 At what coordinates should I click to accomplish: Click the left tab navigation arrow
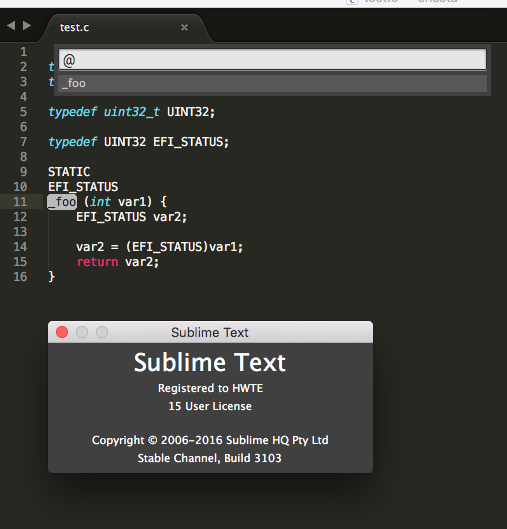pyautogui.click(x=11, y=26)
